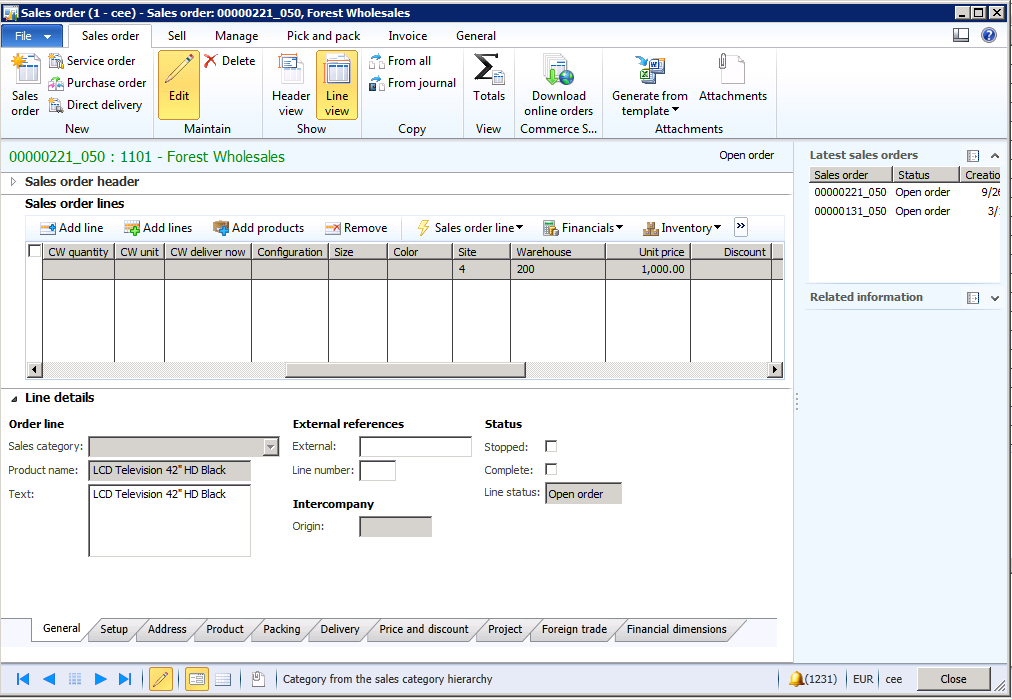Check the Complete status checkbox
The height and width of the screenshot is (700, 1012).
[551, 470]
